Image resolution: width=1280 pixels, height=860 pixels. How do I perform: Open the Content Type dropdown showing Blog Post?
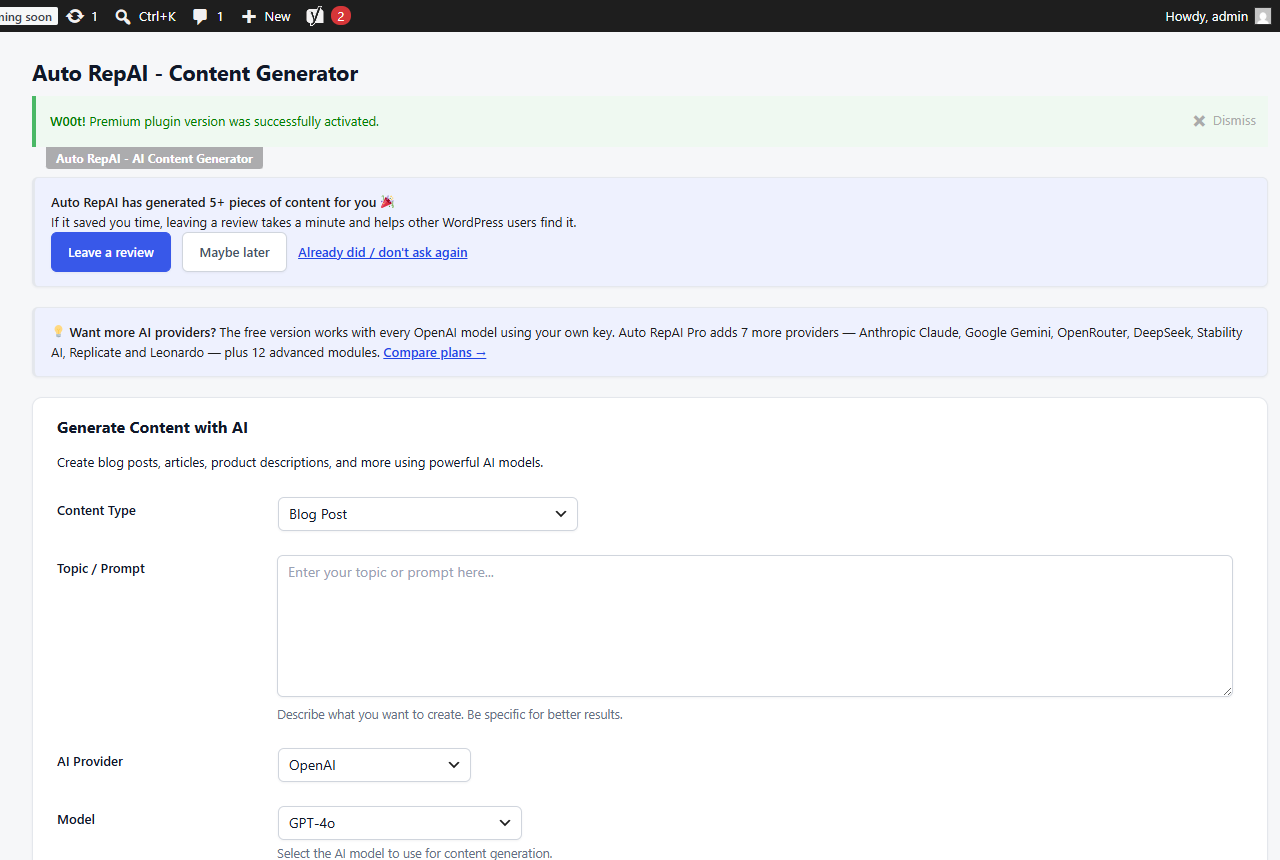pos(428,514)
